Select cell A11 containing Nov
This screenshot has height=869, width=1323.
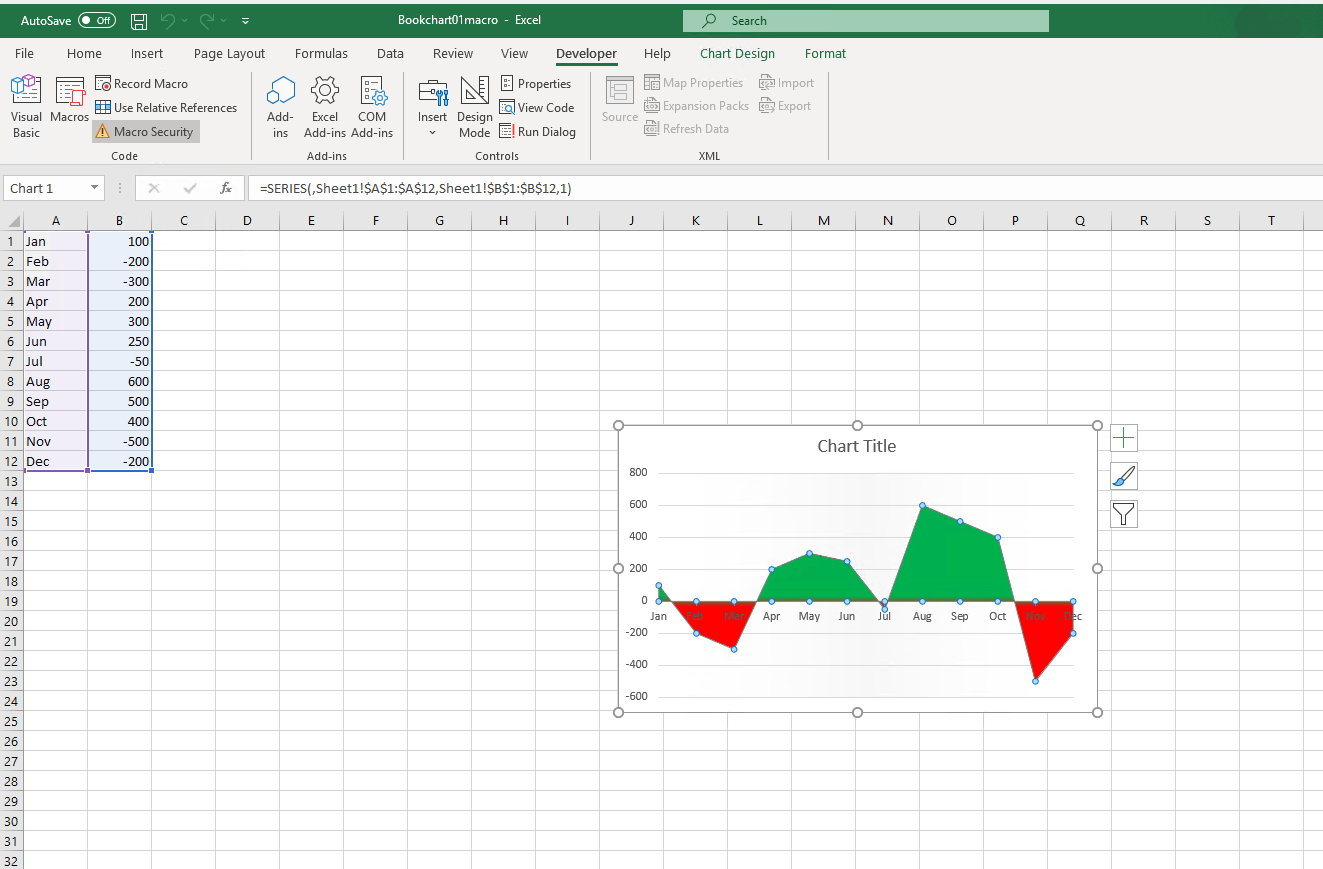point(56,441)
